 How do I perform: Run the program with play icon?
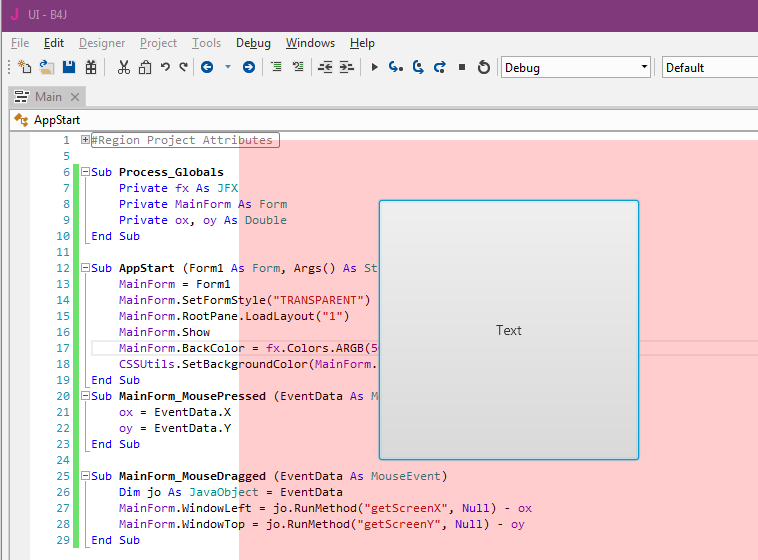375,67
